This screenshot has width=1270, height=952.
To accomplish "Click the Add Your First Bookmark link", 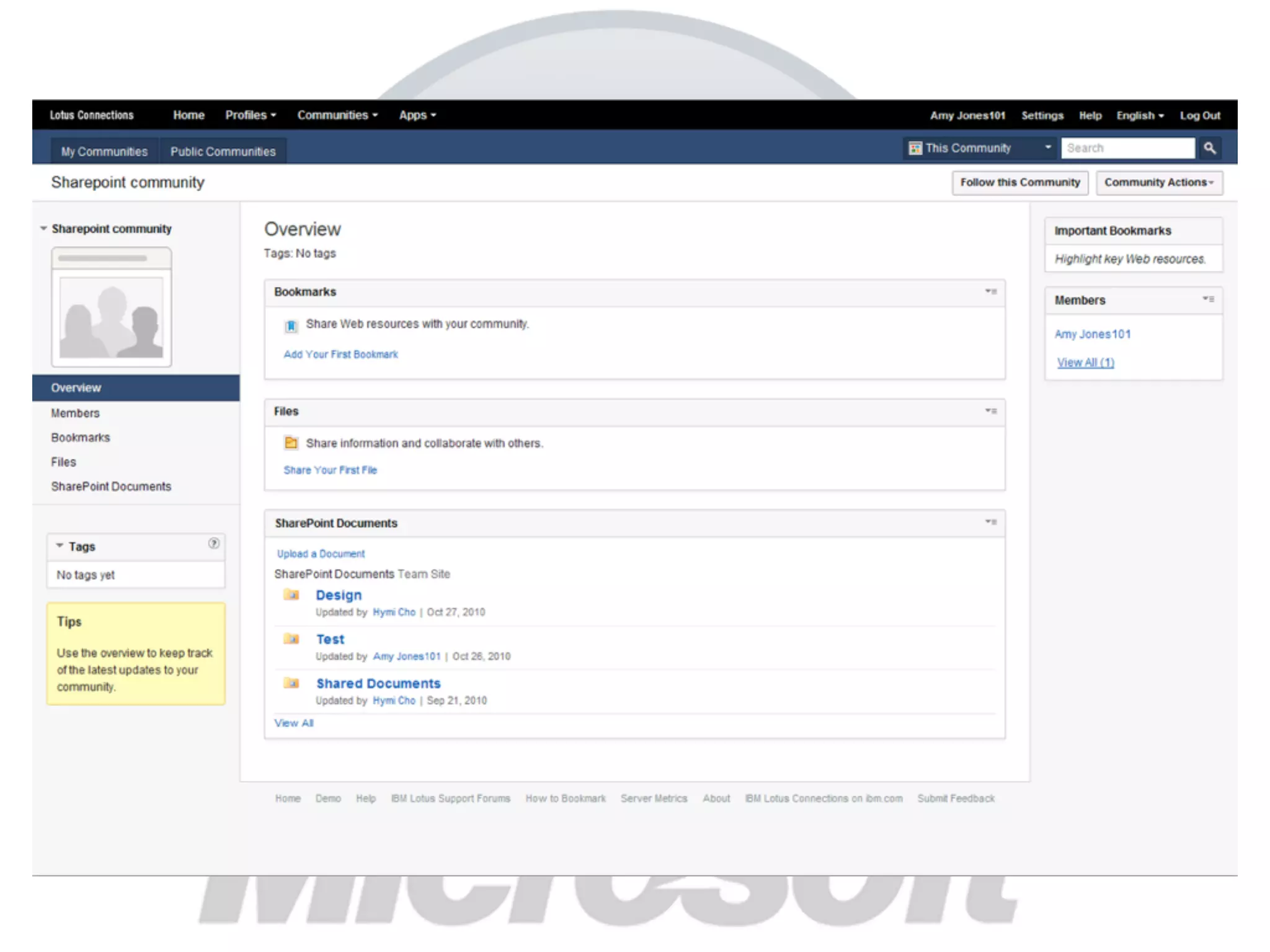I will (x=340, y=355).
